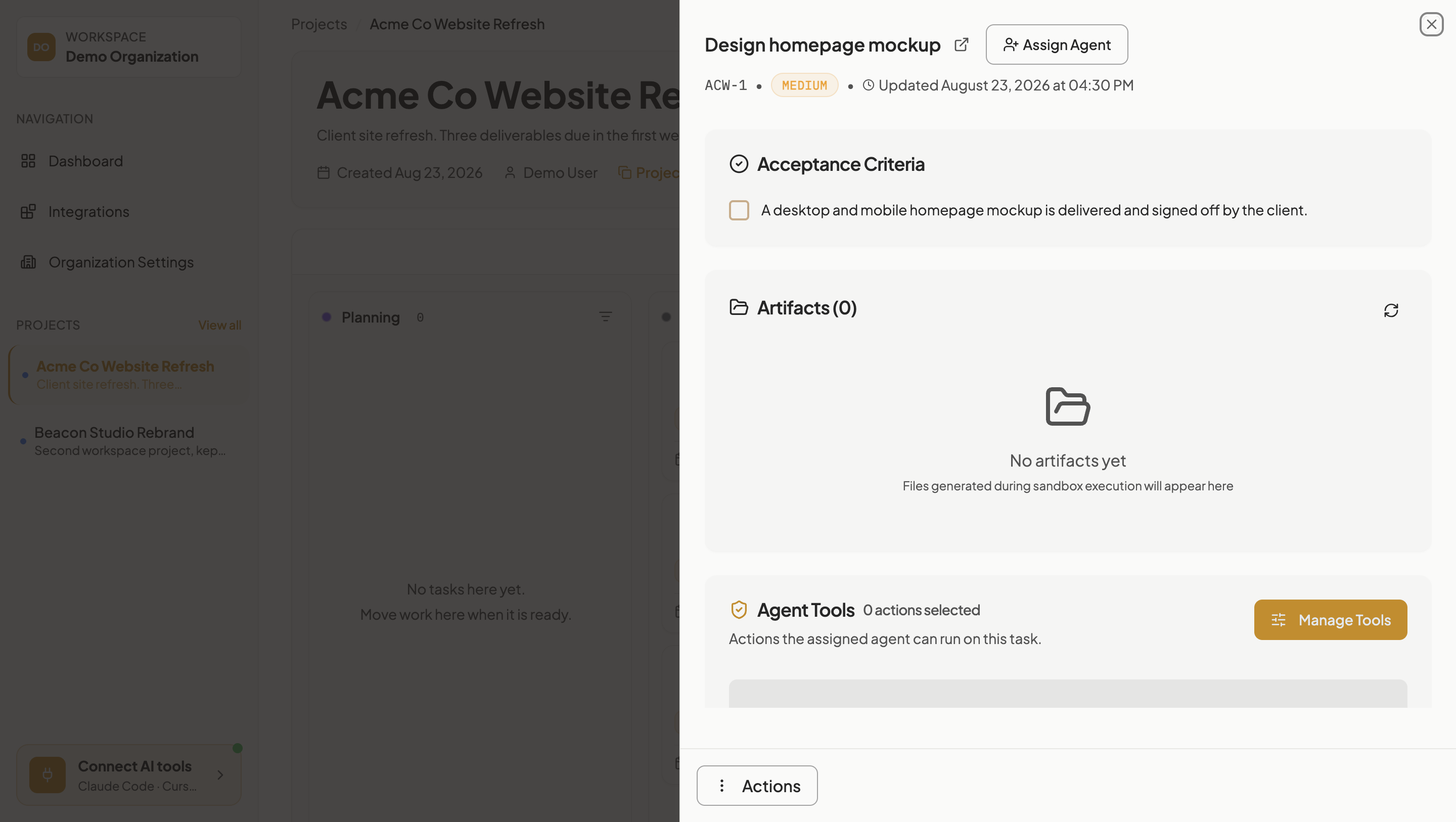Click the copy icon next to Project link
1456x822 pixels.
624,172
